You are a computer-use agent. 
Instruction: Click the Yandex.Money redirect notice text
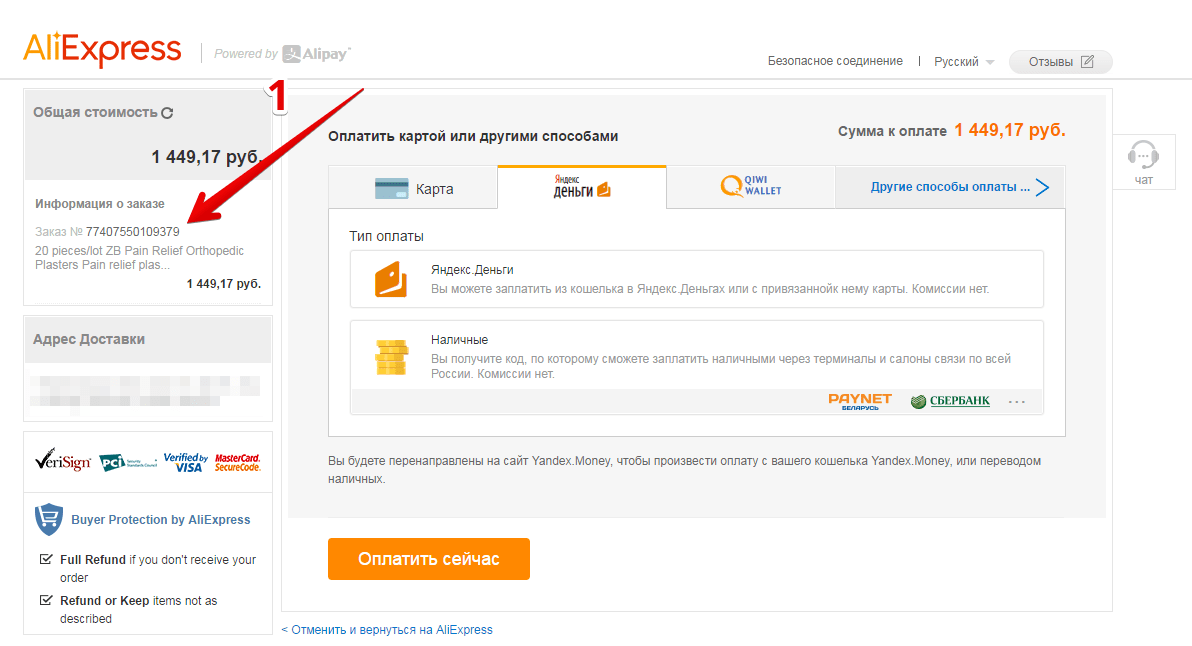click(684, 470)
